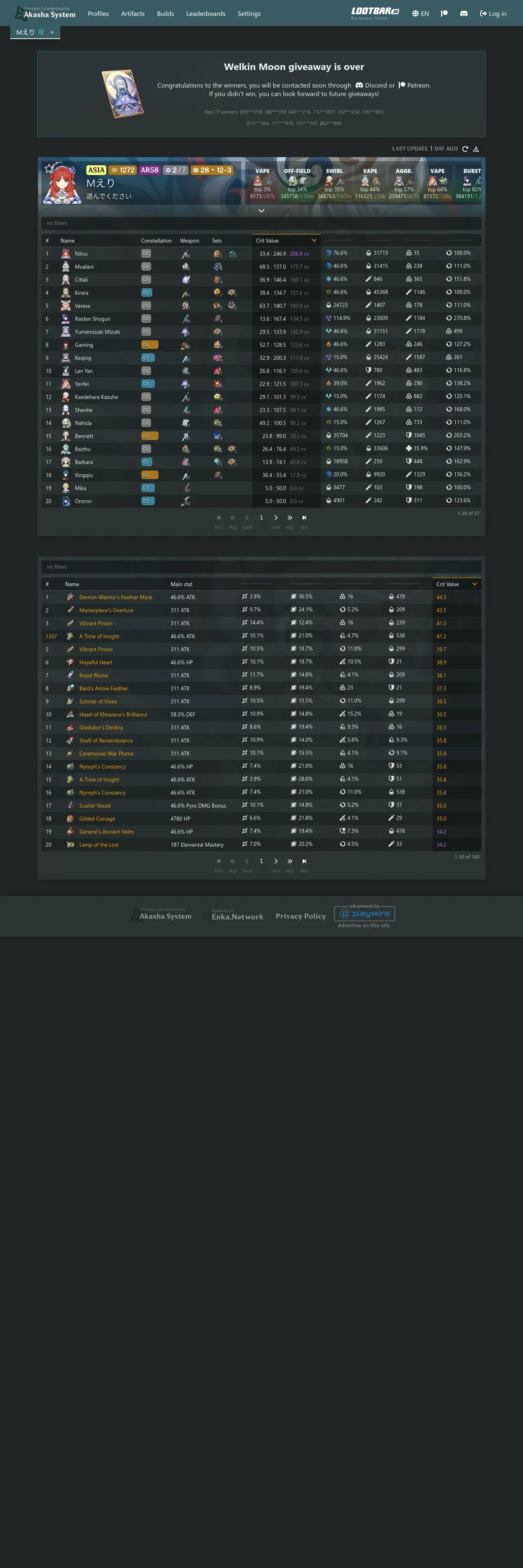Open the LootBar sponsor banner
This screenshot has height=1568, width=523.
click(x=375, y=13)
